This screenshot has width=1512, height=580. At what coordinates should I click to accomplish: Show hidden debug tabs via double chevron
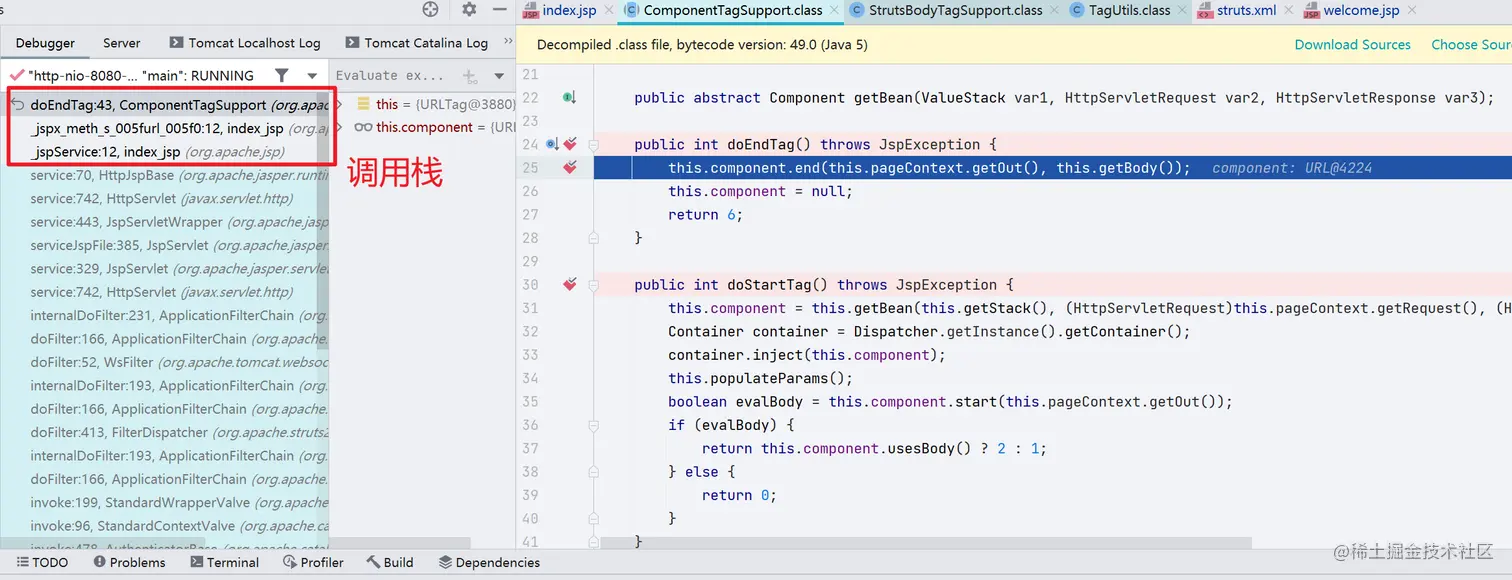[x=507, y=42]
